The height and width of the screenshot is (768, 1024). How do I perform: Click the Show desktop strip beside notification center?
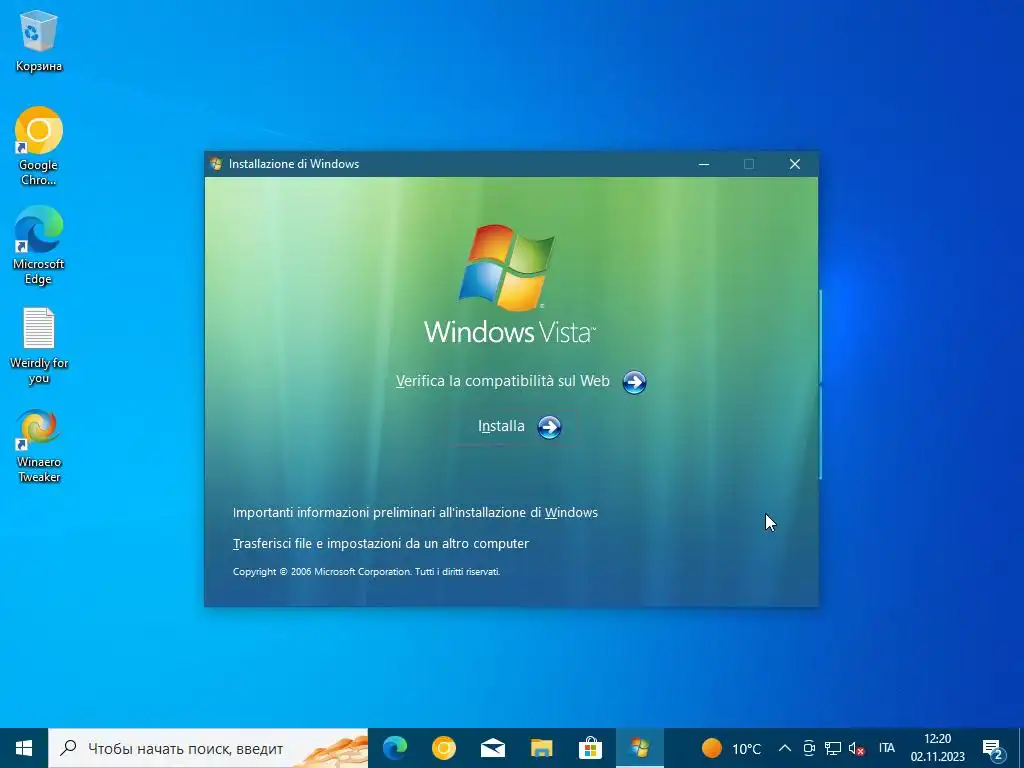coord(1021,748)
